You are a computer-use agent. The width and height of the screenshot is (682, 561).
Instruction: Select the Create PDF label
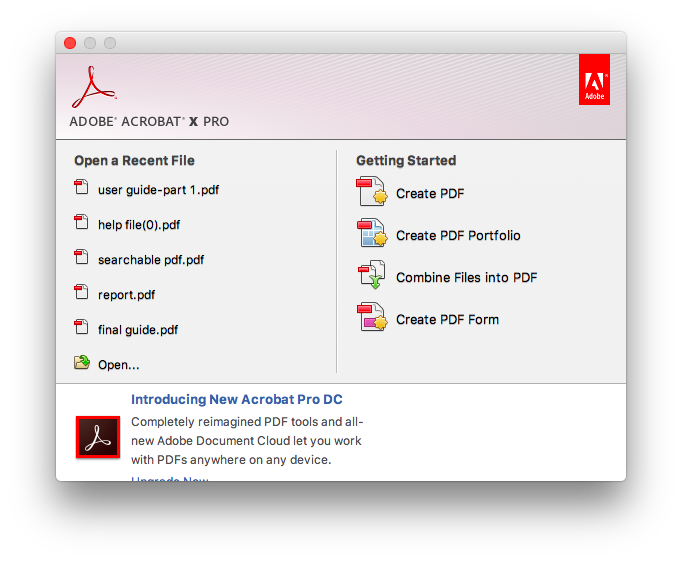(x=430, y=194)
